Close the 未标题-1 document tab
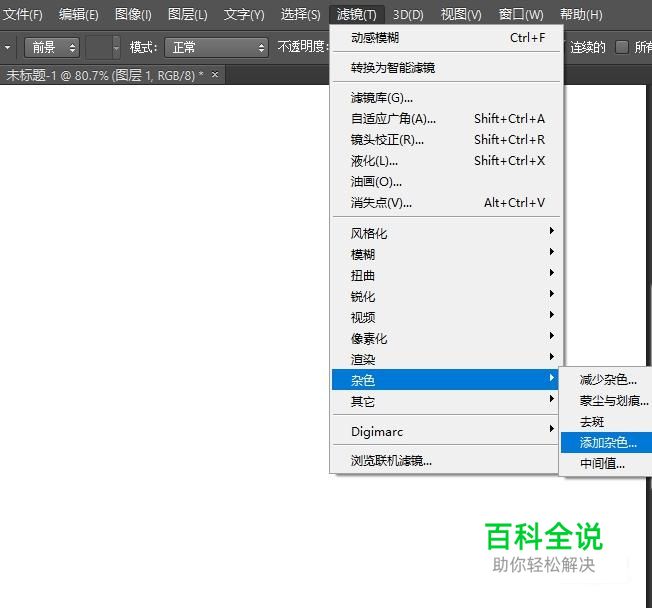 [x=215, y=74]
